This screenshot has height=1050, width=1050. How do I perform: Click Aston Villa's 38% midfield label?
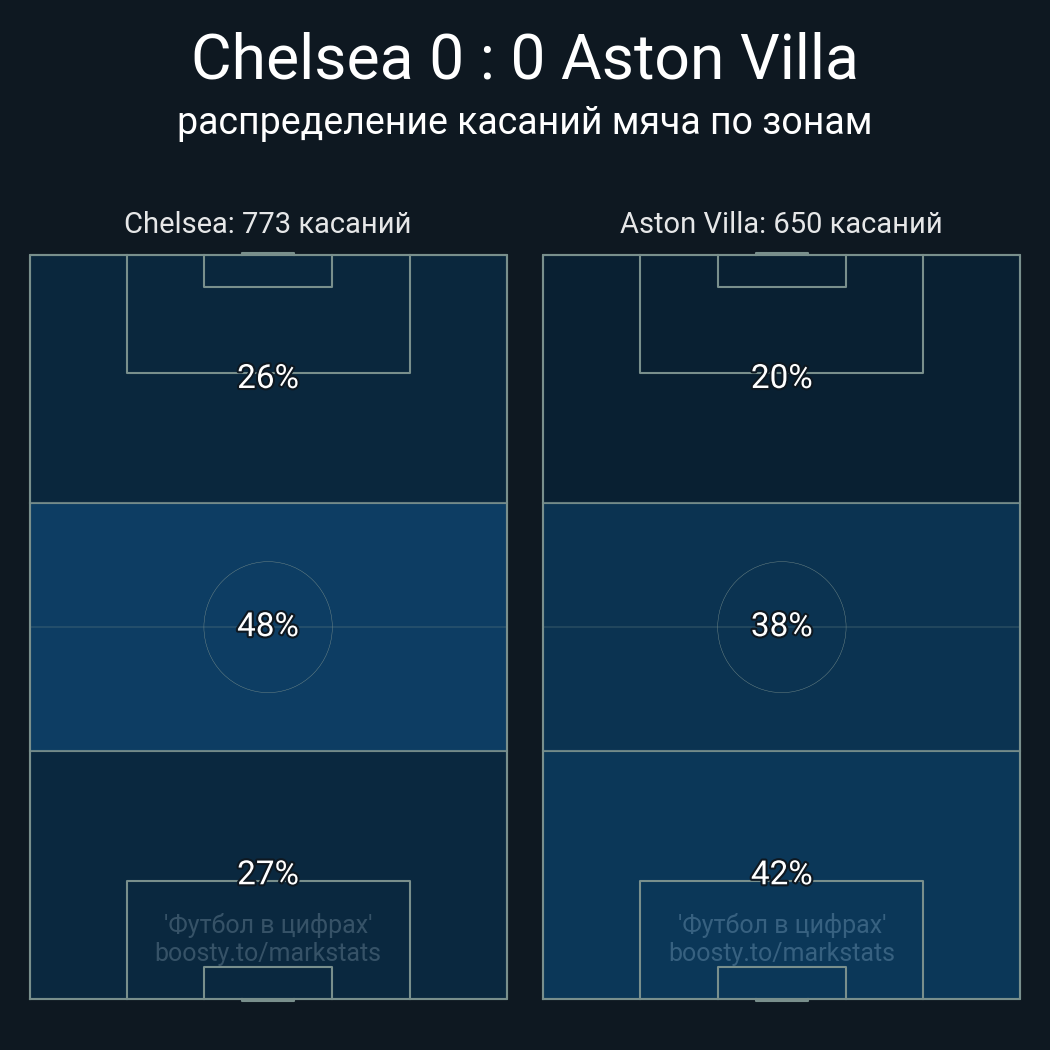pos(781,625)
